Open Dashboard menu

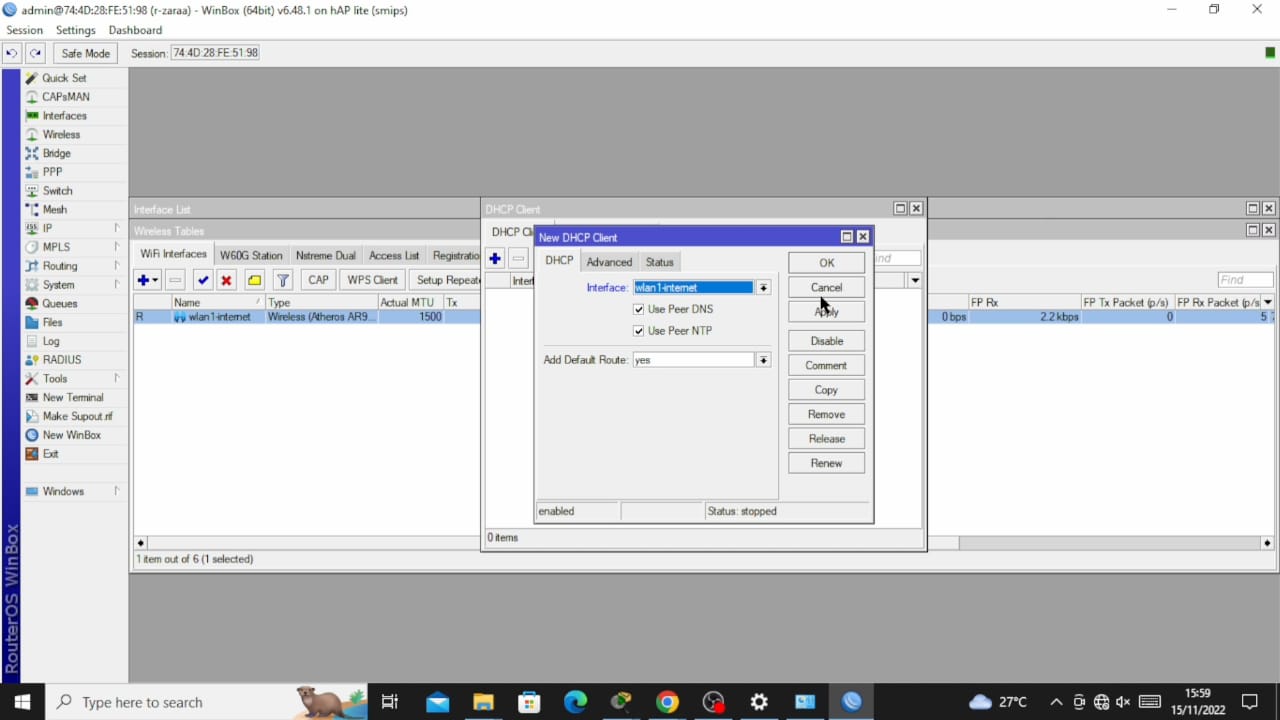(x=135, y=30)
